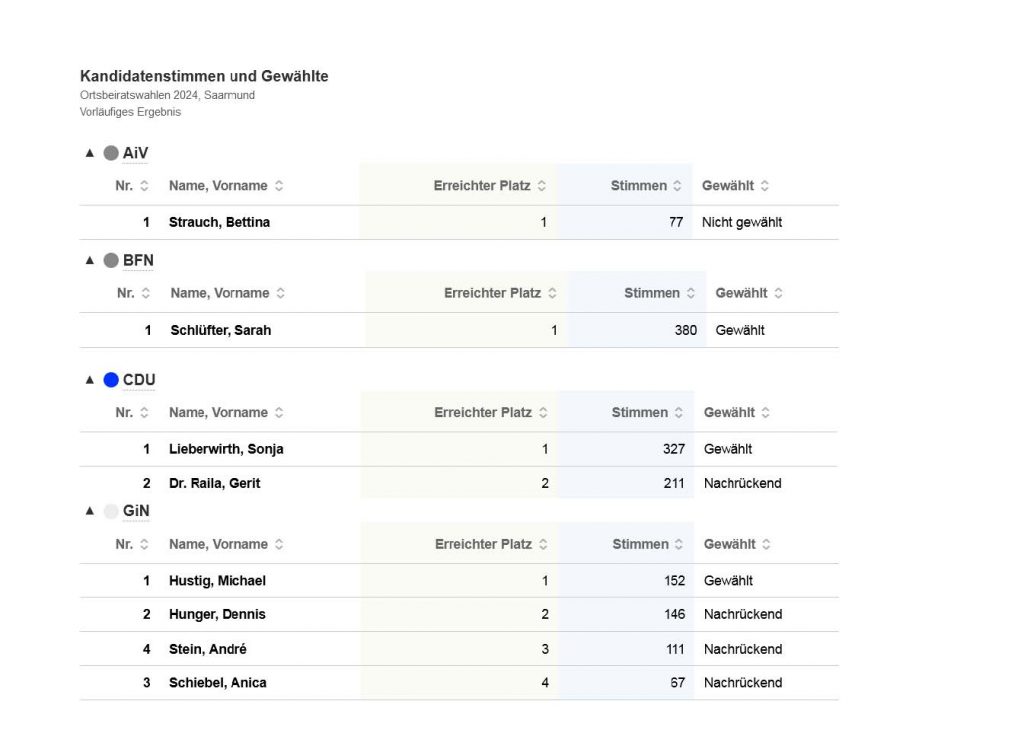Select the row for Lieberwirth, Sonja
The image size is (1024, 749).
(x=226, y=450)
